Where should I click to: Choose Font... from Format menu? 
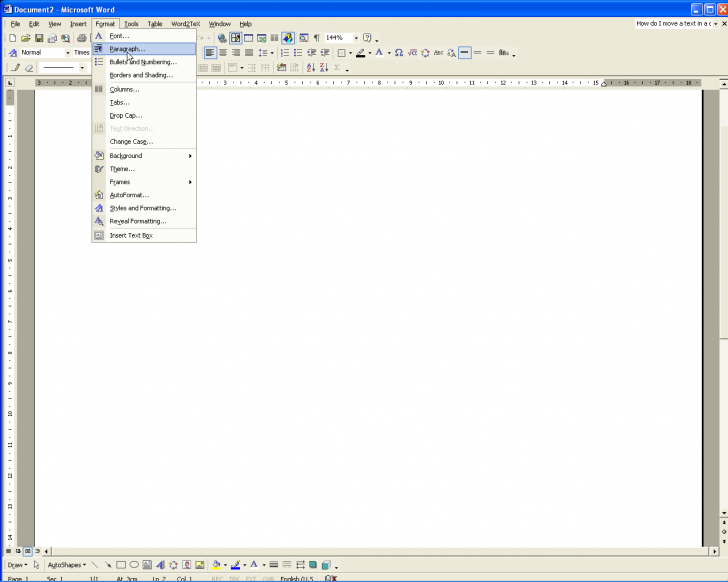[x=144, y=36]
